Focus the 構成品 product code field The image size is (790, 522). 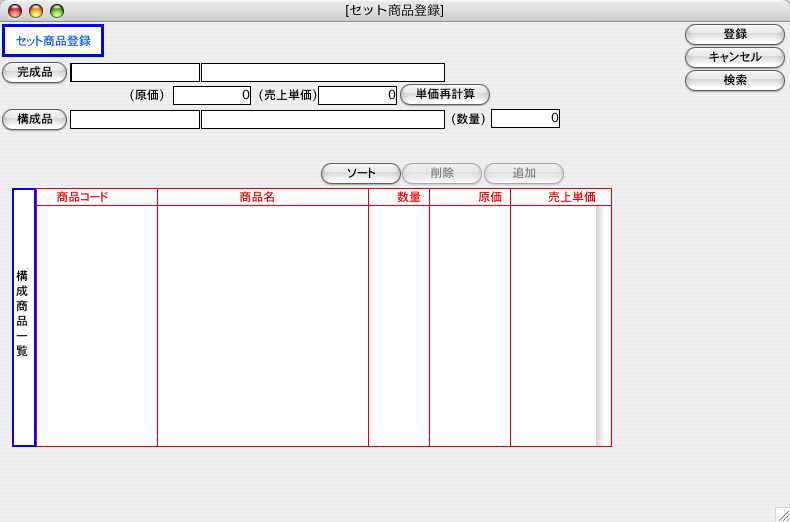point(135,120)
